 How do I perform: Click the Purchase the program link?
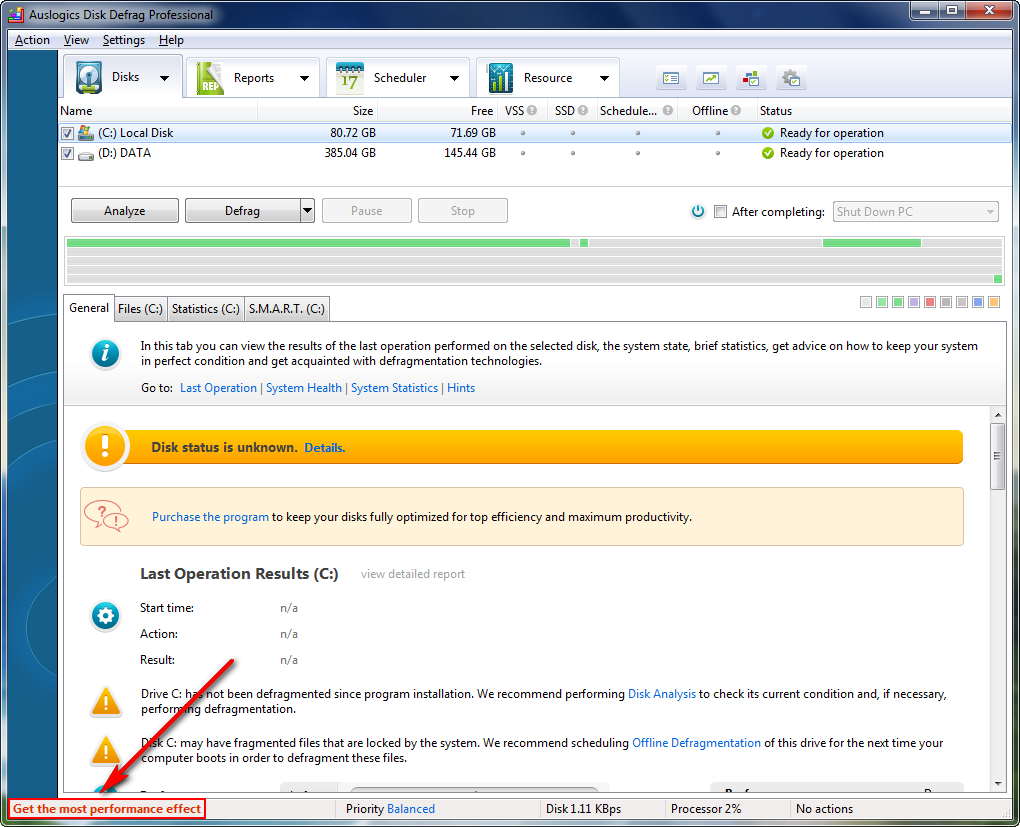point(210,517)
